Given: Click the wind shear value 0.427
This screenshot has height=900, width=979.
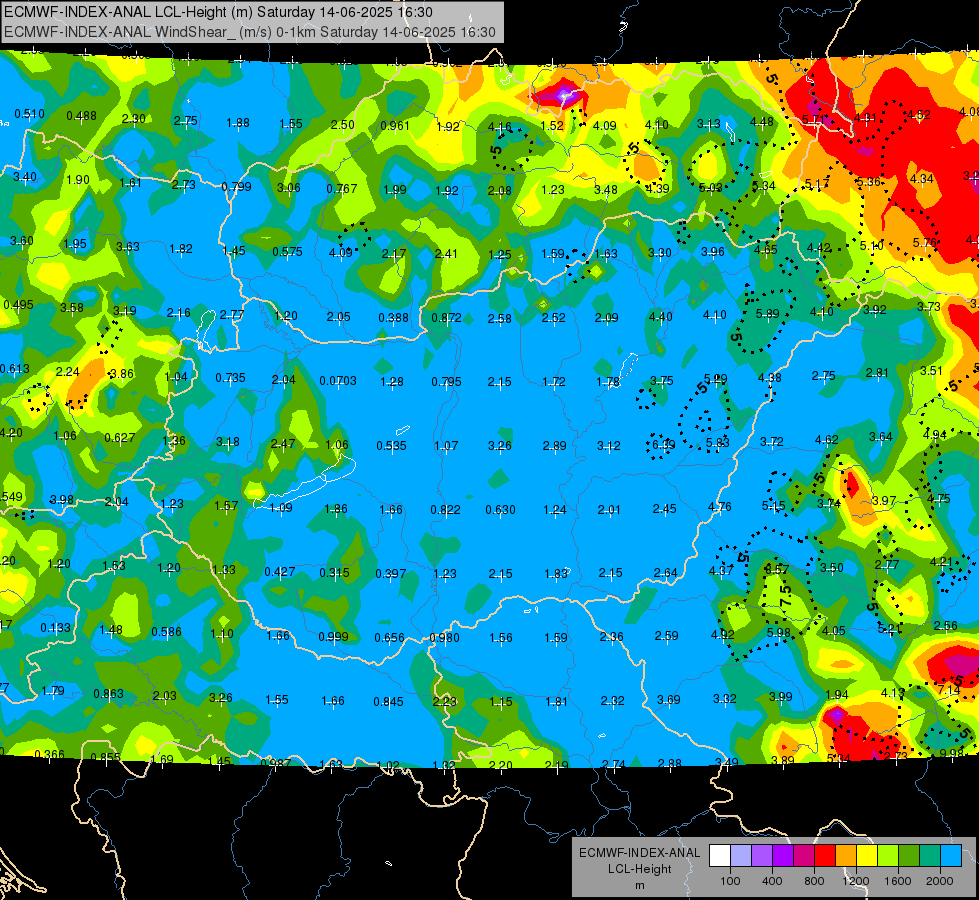Looking at the screenshot, I should 280,571.
